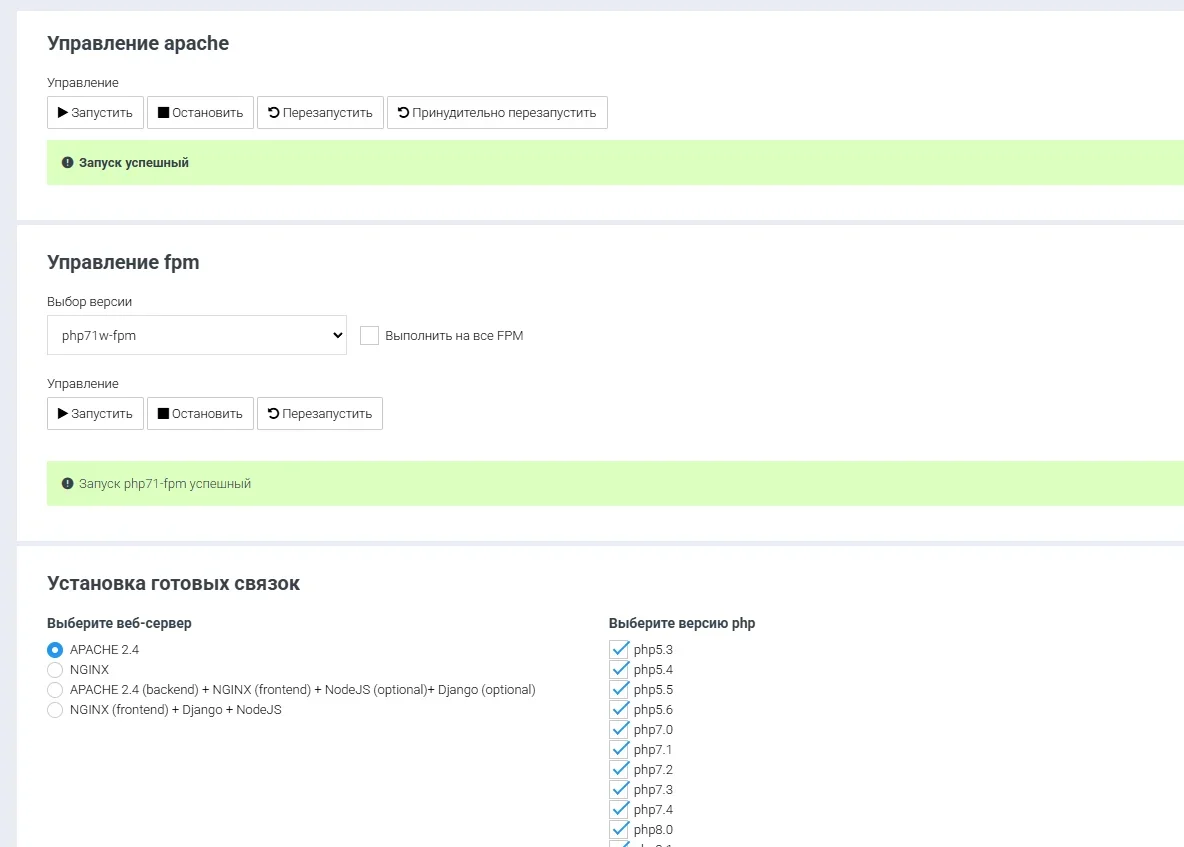
Task: Uncheck the php7.0 version
Action: tap(619, 730)
